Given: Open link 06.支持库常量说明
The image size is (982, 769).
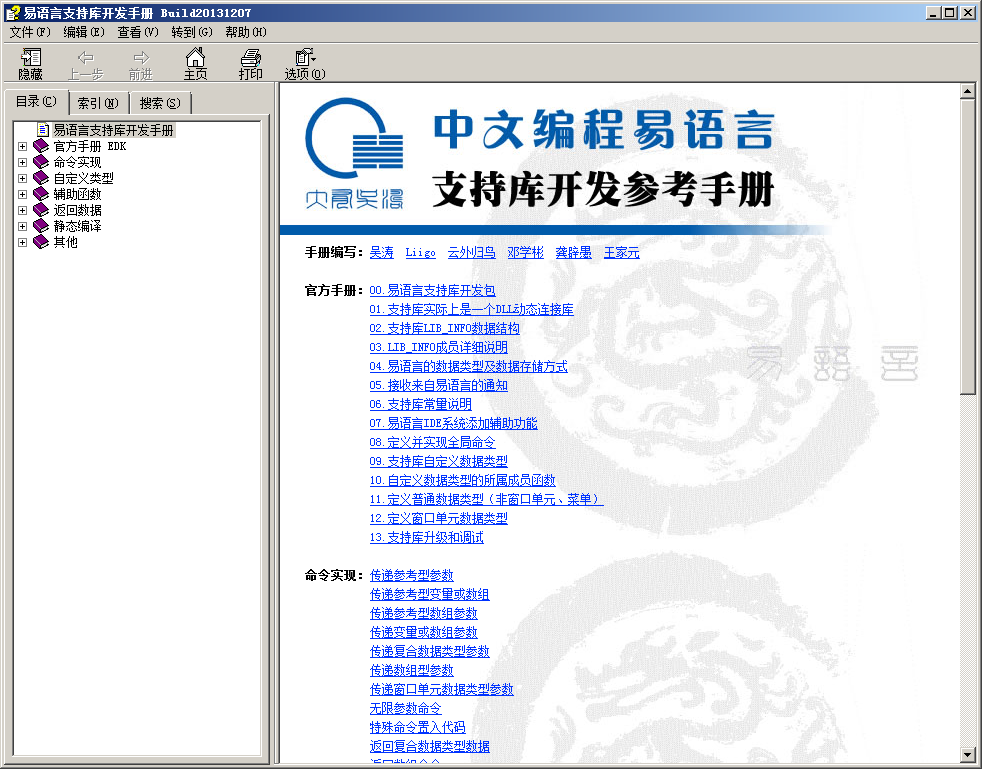Looking at the screenshot, I should click(420, 404).
